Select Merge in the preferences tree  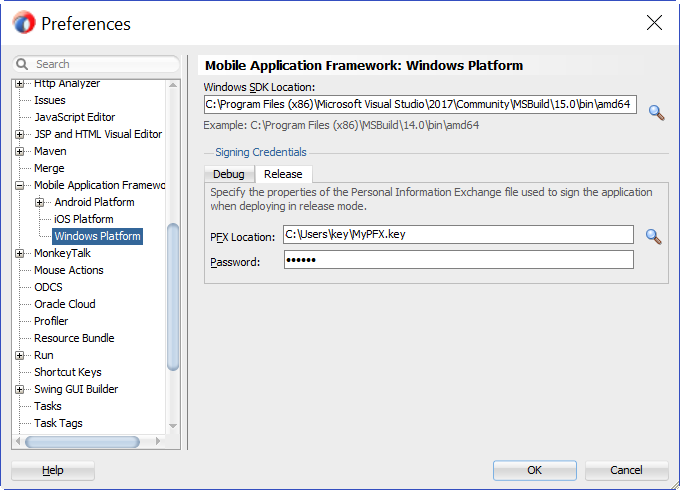pos(49,168)
